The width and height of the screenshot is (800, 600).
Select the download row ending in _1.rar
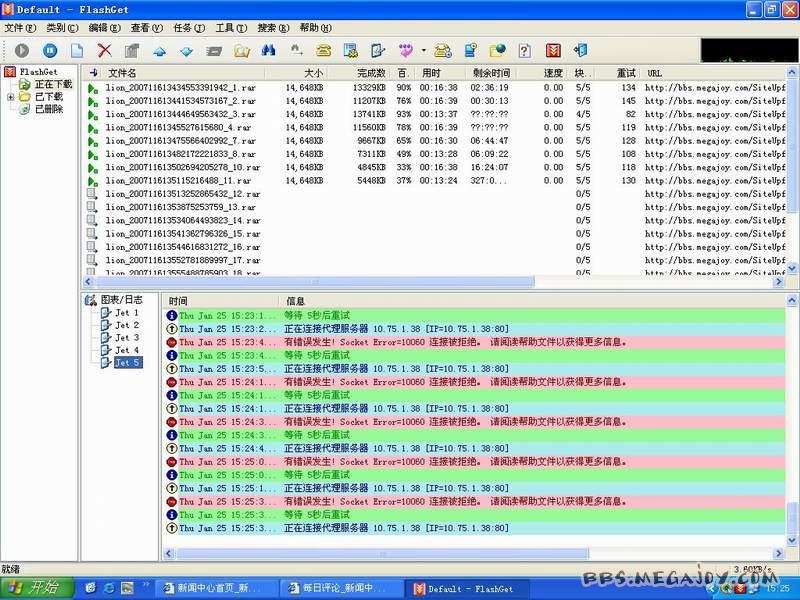(x=436, y=88)
